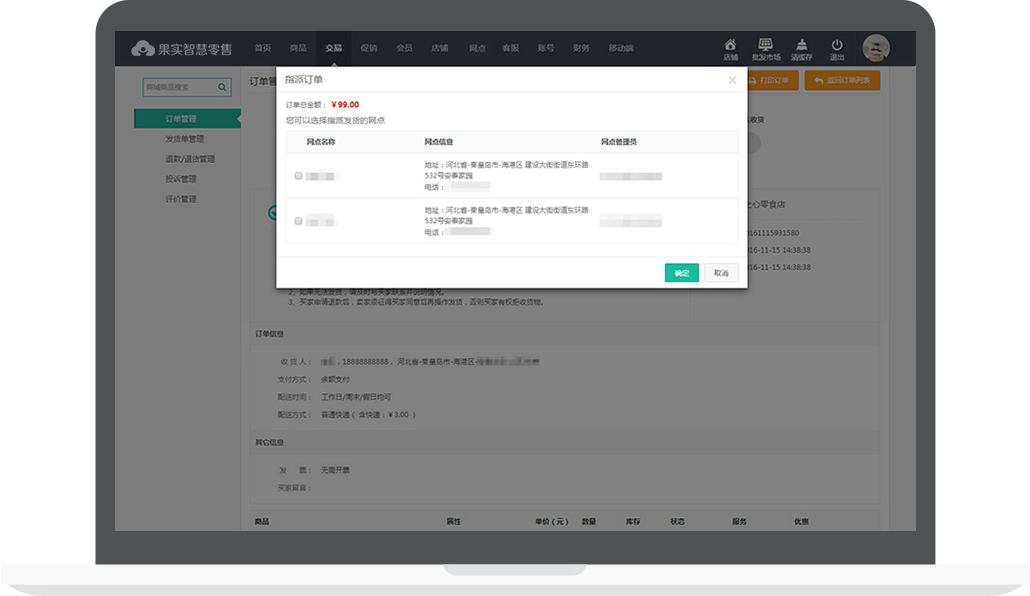Click the orange 返回订单列表 button
This screenshot has width=1030, height=596.
click(842, 80)
